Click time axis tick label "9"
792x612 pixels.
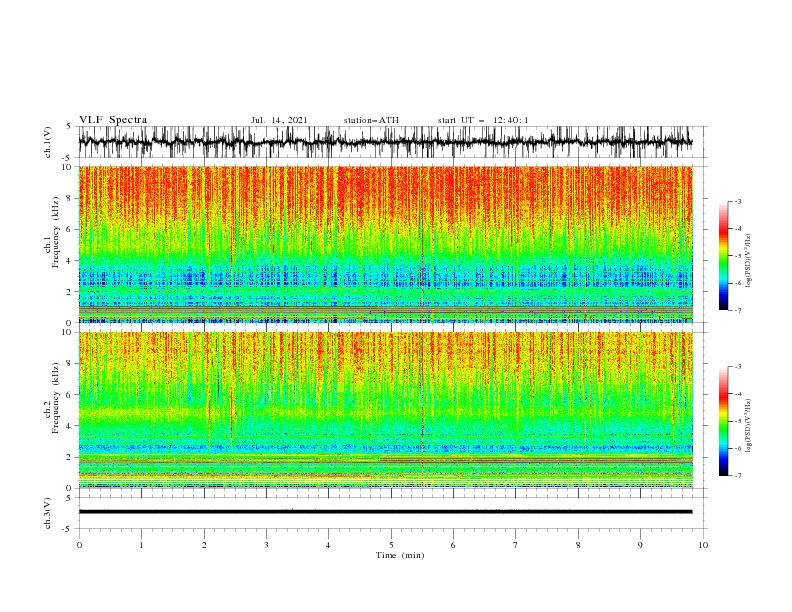[640, 545]
